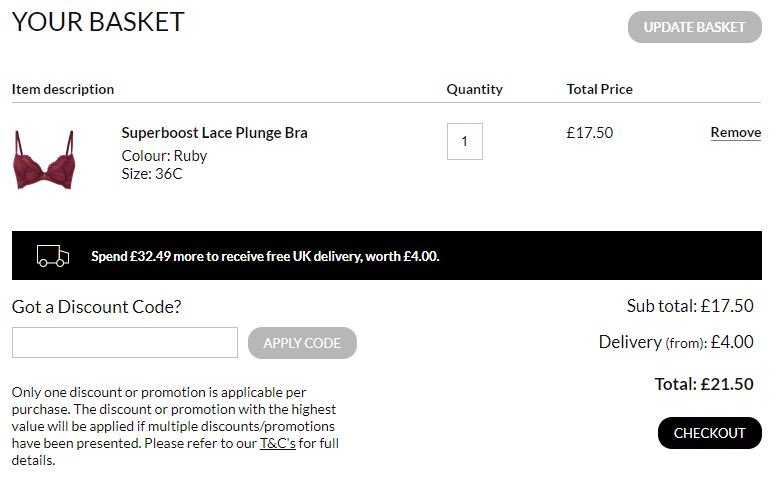The image size is (778, 484).
Task: Proceed with the CHECKOUT button
Action: (710, 433)
